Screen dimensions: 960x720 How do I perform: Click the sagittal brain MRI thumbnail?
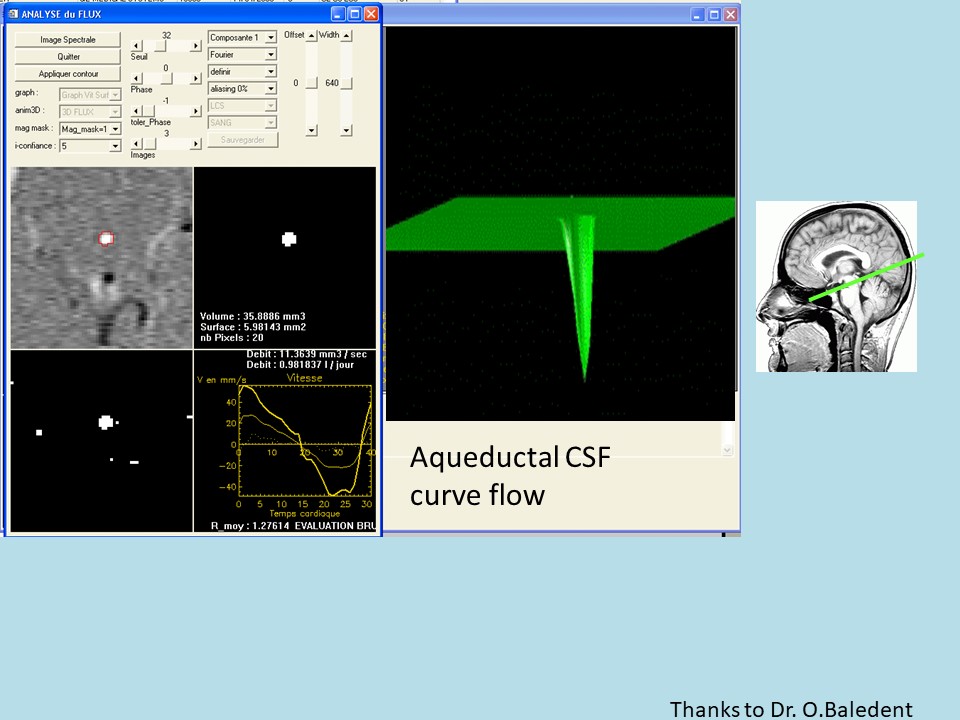pos(836,286)
